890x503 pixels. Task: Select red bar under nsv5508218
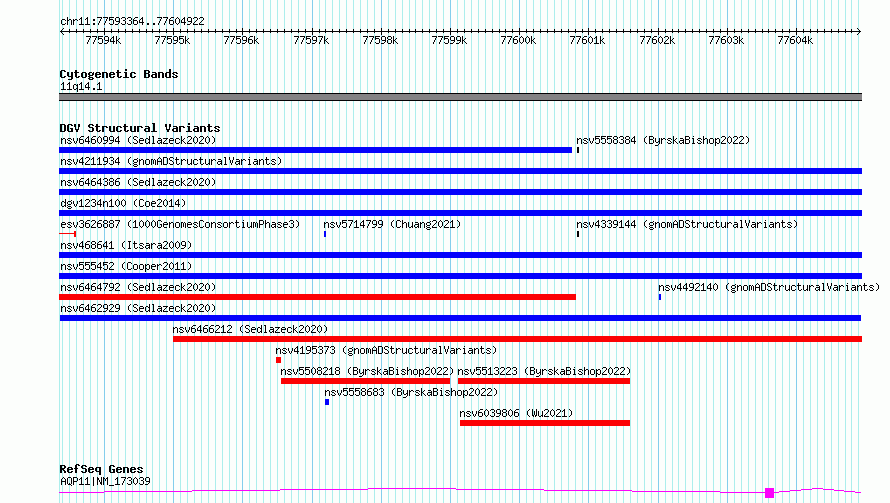coord(366,381)
